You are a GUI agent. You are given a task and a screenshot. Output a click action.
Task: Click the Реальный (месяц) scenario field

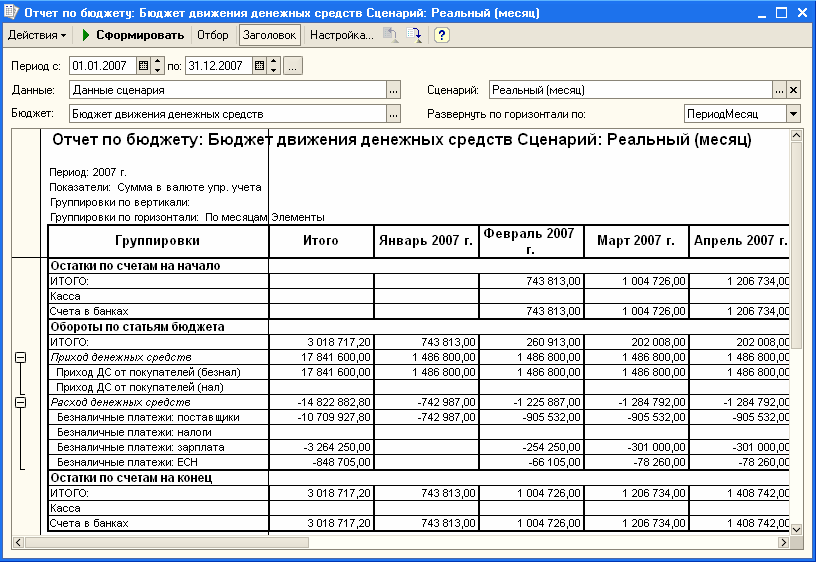pyautogui.click(x=631, y=90)
